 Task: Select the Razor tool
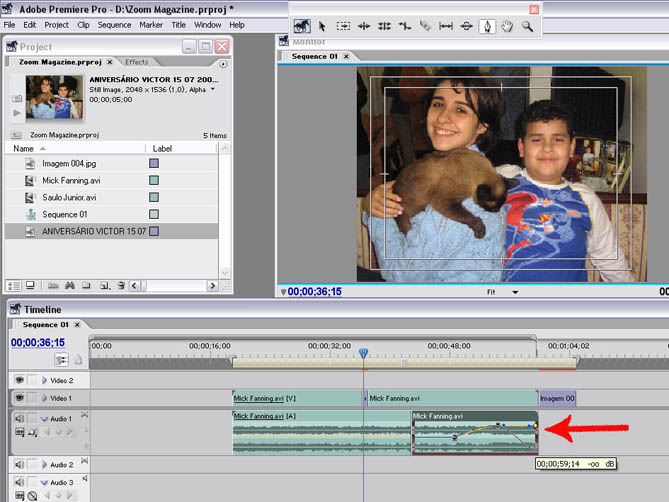pyautogui.click(x=425, y=27)
